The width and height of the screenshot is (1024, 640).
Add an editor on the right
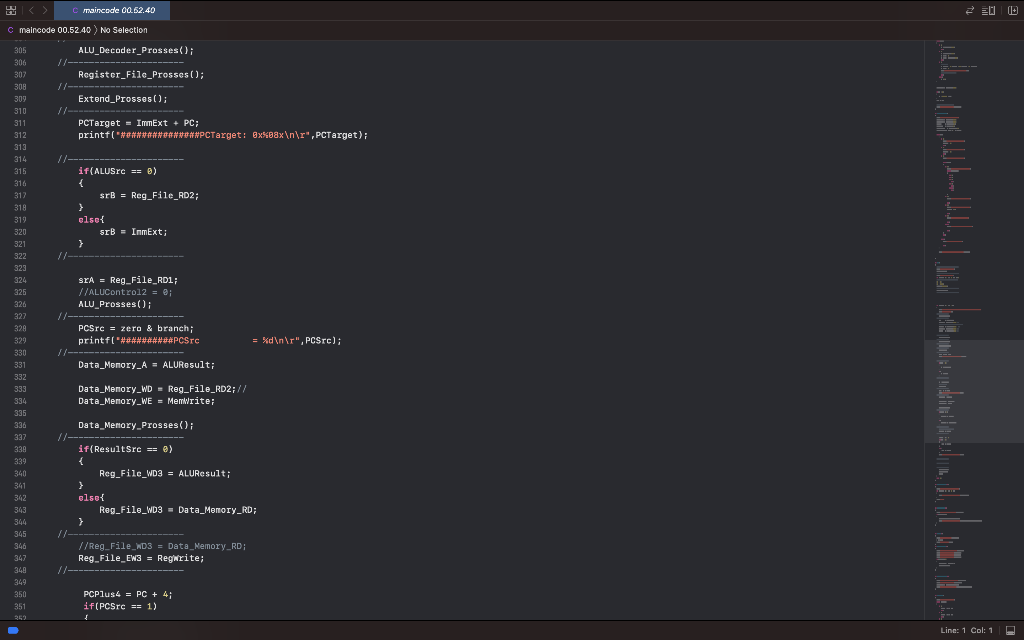coord(1013,10)
